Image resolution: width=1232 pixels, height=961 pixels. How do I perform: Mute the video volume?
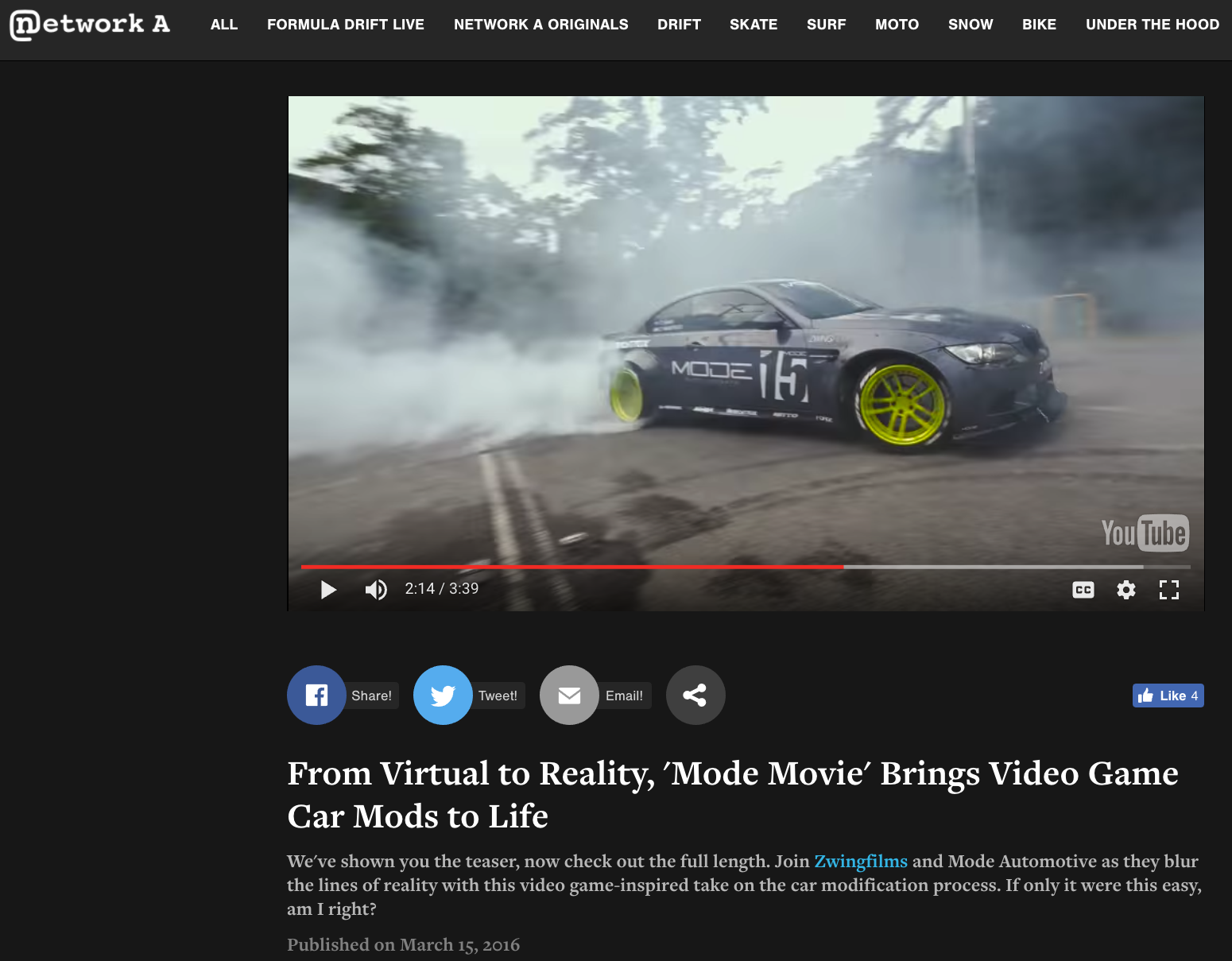click(376, 589)
